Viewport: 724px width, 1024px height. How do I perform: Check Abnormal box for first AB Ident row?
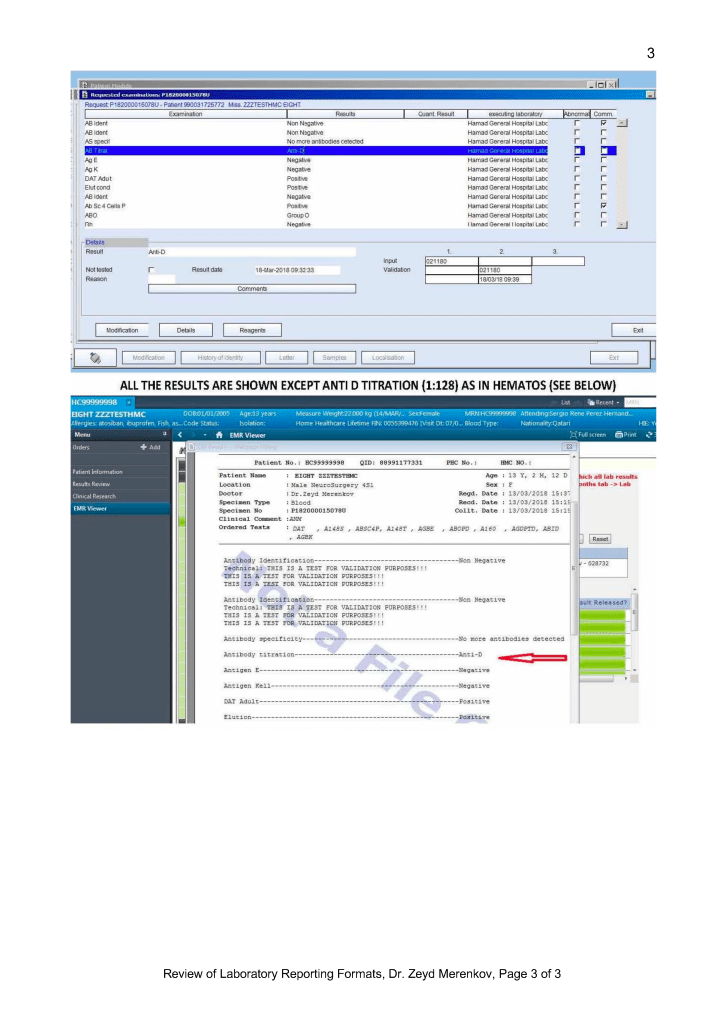click(x=577, y=123)
